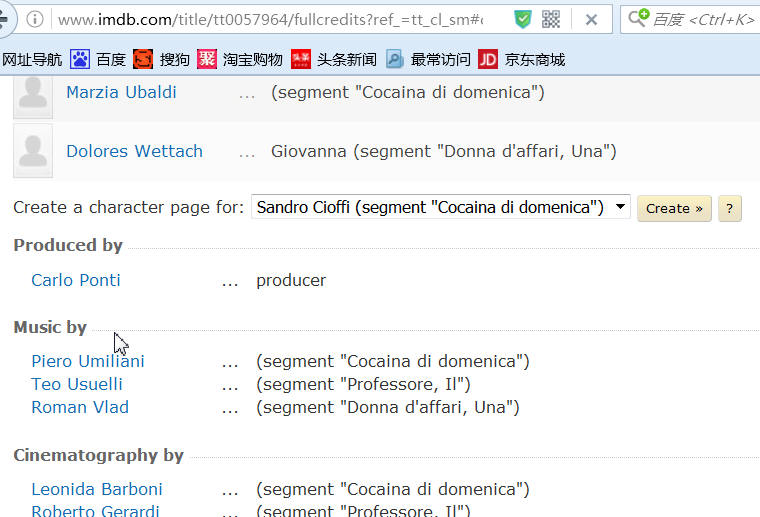Open Roman Vlad composer link
This screenshot has width=760, height=517.
click(x=80, y=407)
